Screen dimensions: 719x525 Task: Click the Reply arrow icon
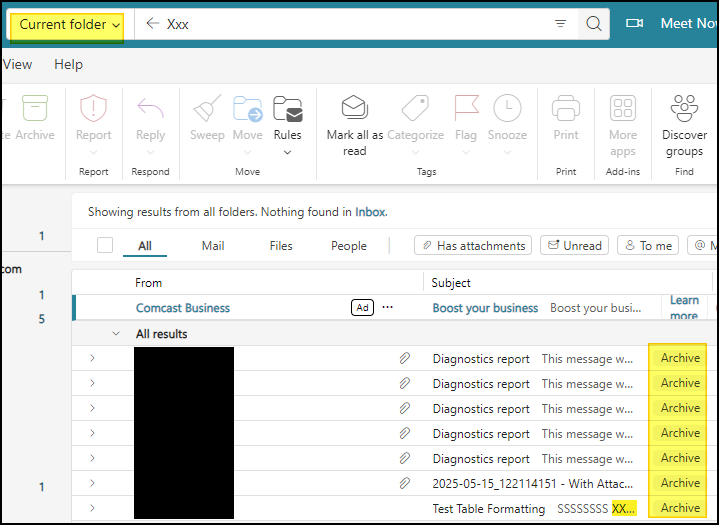(x=150, y=108)
